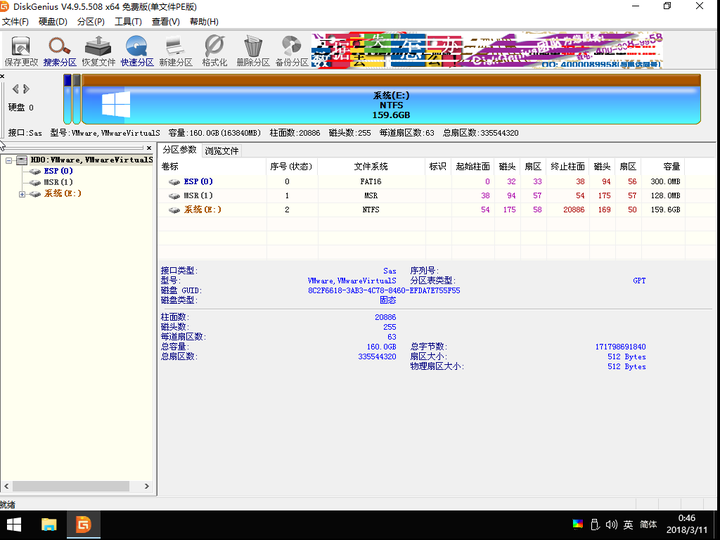Image resolution: width=720 pixels, height=540 pixels.
Task: Open File Explorer from taskbar
Action: click(49, 525)
